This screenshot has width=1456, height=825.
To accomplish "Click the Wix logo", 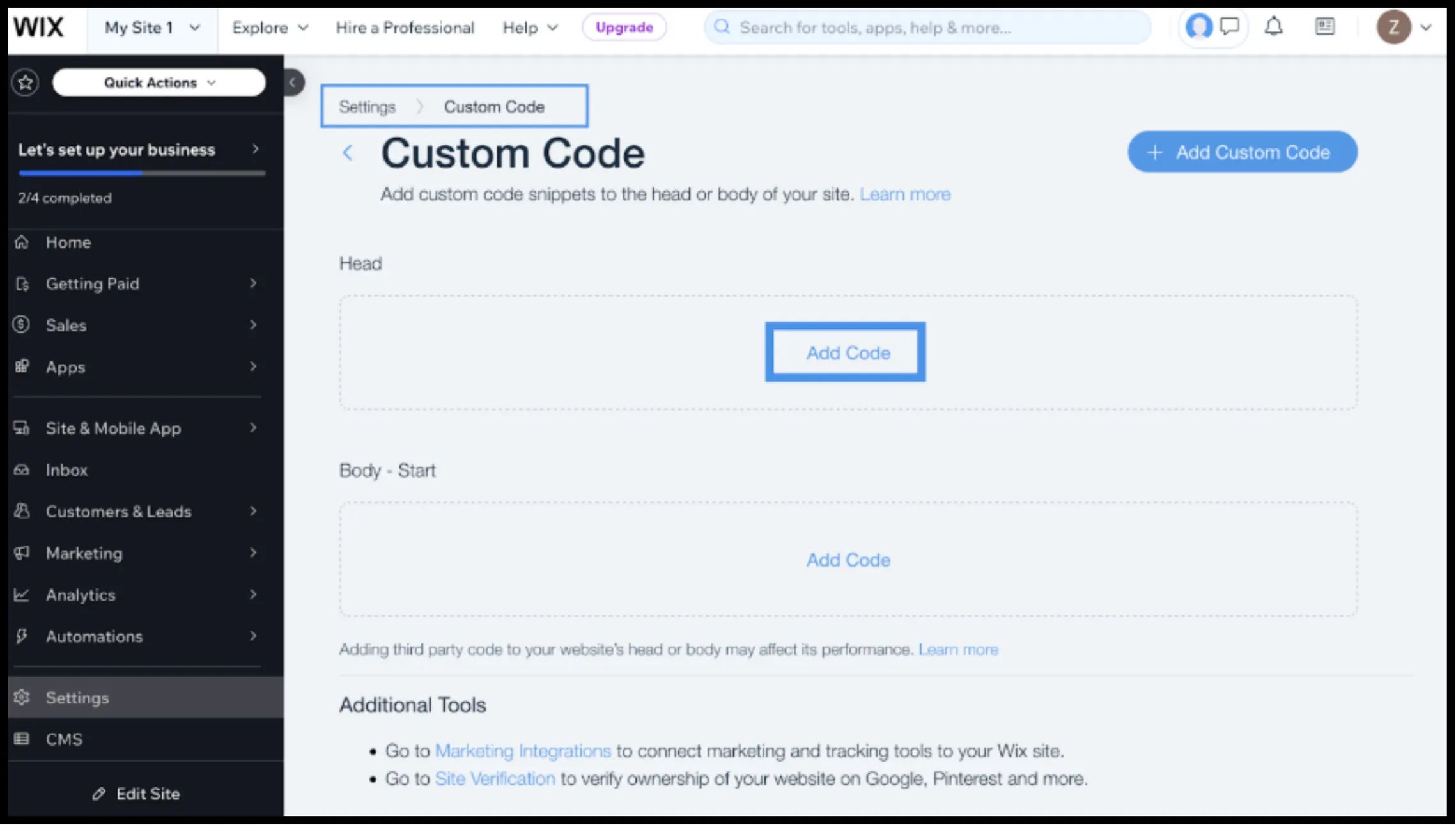I will pyautogui.click(x=40, y=27).
